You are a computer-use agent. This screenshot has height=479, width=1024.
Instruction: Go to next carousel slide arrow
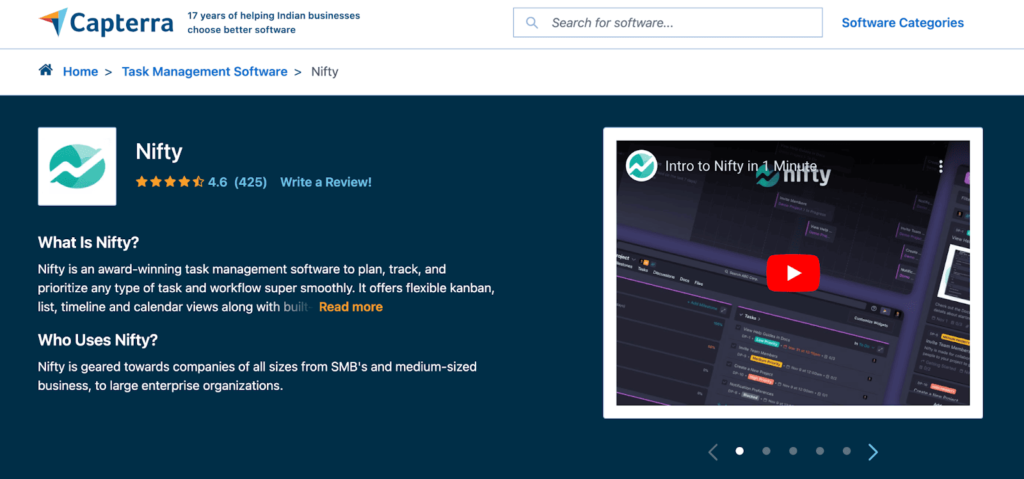click(873, 452)
